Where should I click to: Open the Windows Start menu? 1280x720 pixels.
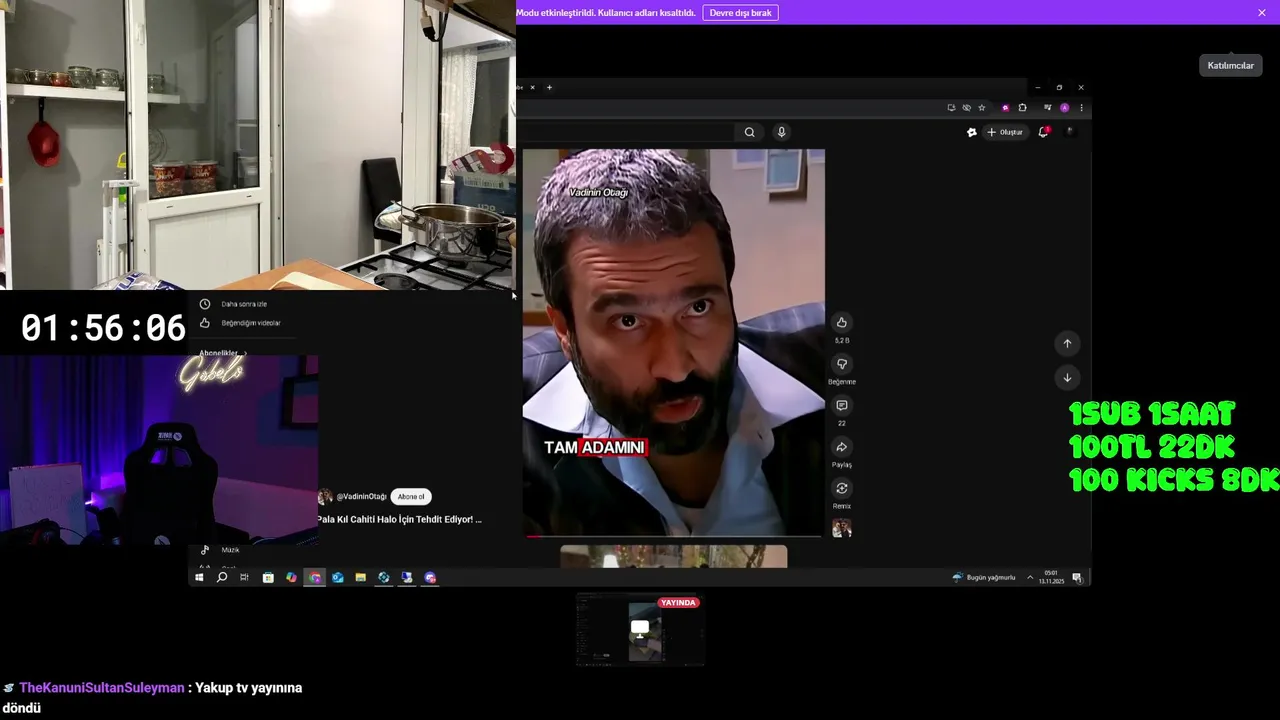pos(199,577)
